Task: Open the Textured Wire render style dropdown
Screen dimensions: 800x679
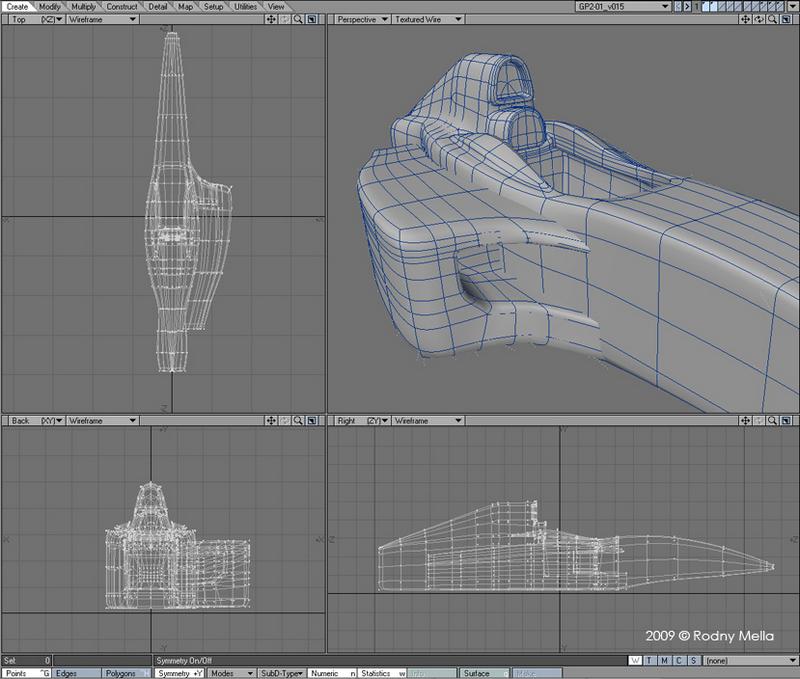Action: (x=428, y=19)
